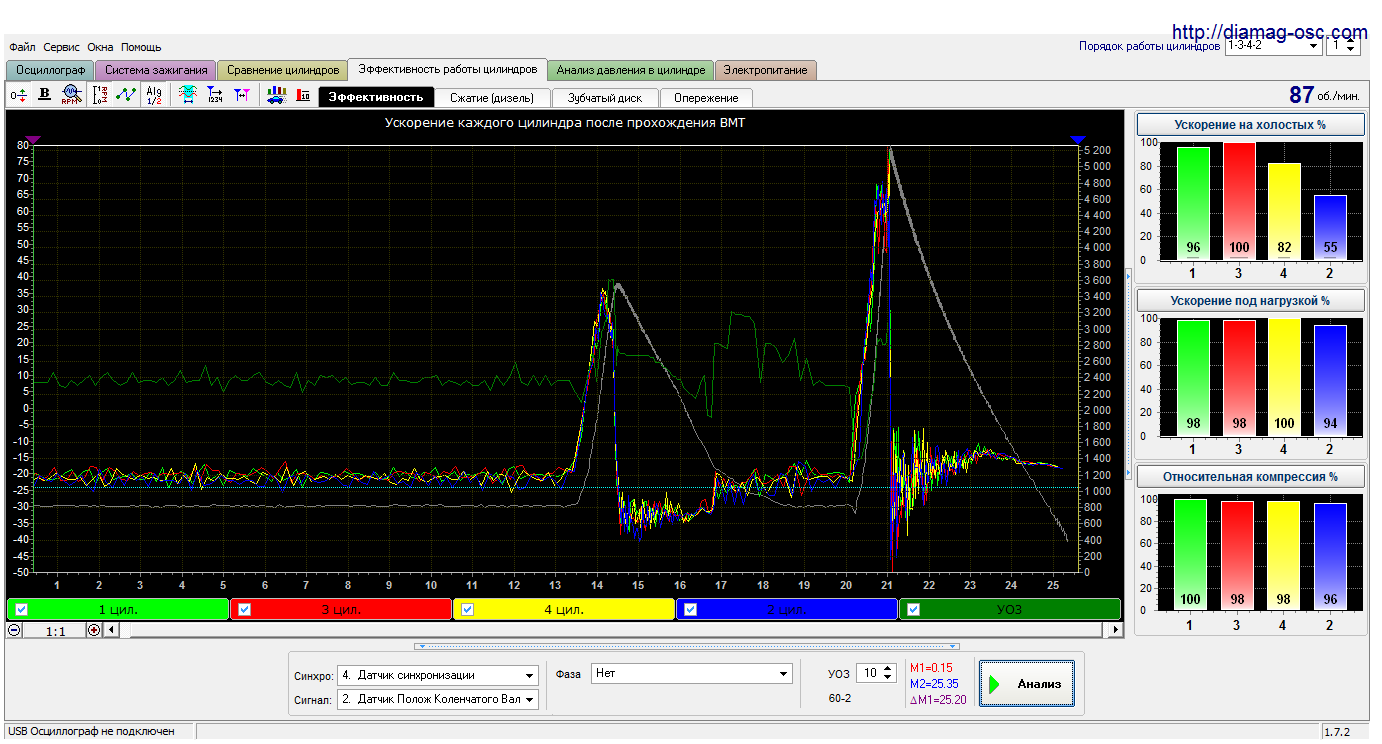1382x744 pixels.
Task: Open the RPM magnifier tool
Action: point(70,95)
